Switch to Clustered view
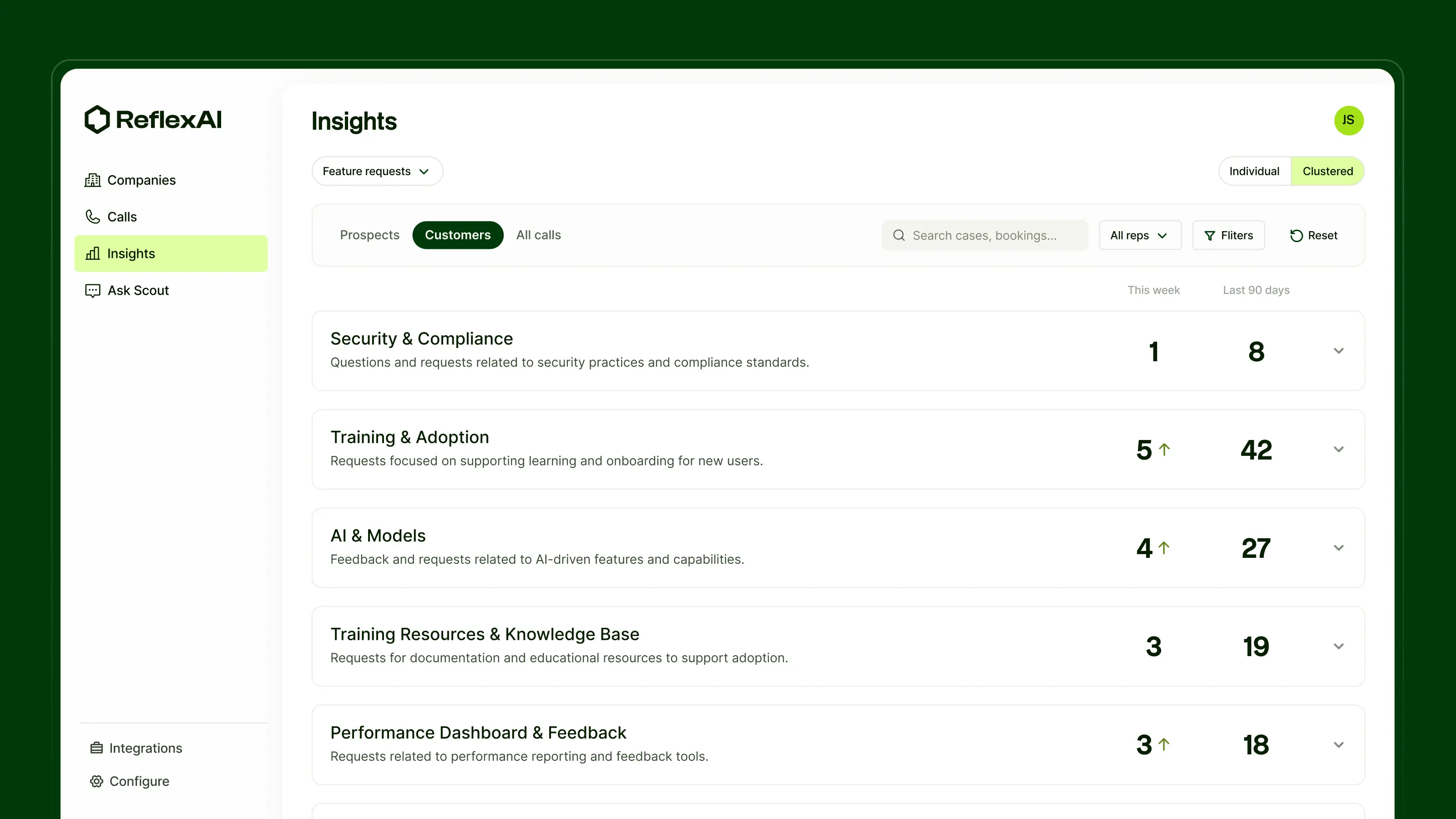Image resolution: width=1456 pixels, height=819 pixels. tap(1327, 171)
